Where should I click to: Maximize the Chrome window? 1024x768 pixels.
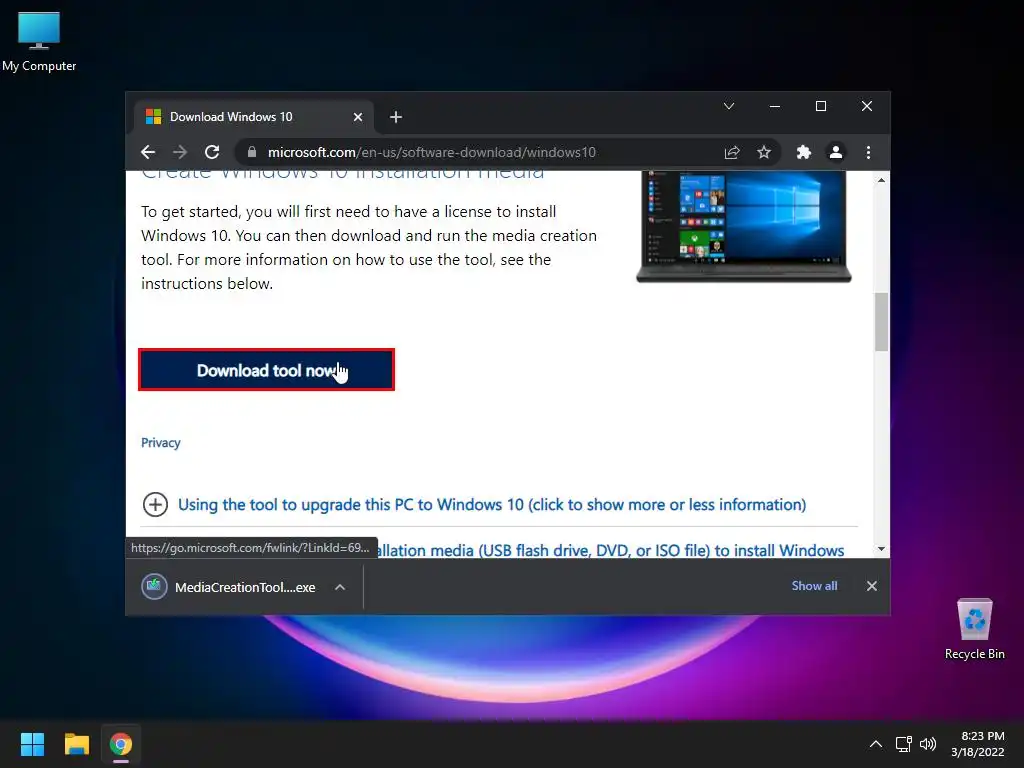click(x=821, y=106)
